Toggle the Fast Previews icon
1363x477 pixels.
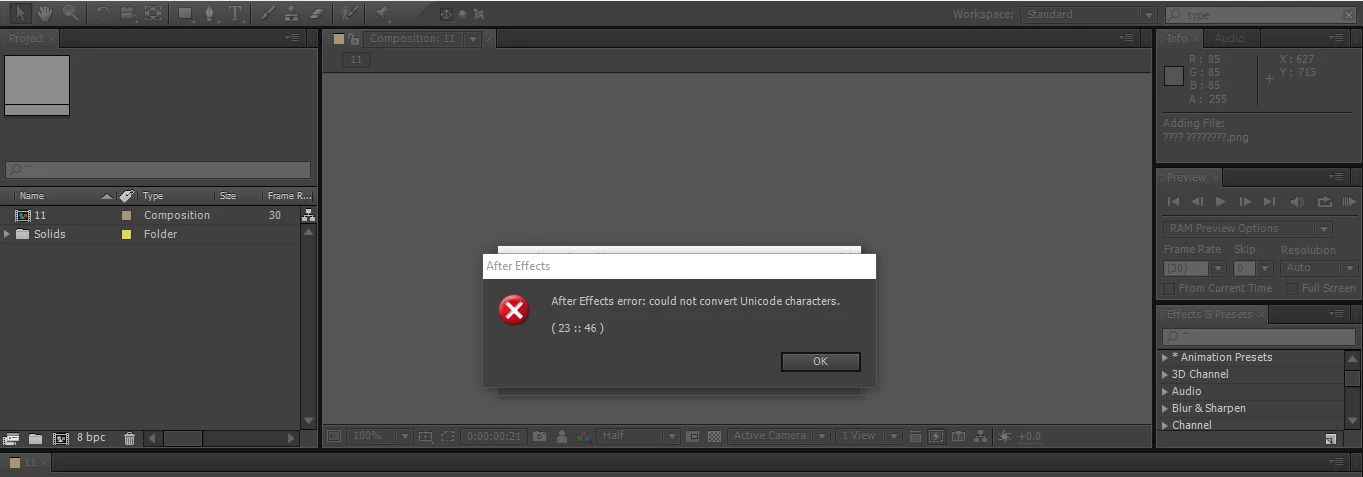(x=937, y=436)
